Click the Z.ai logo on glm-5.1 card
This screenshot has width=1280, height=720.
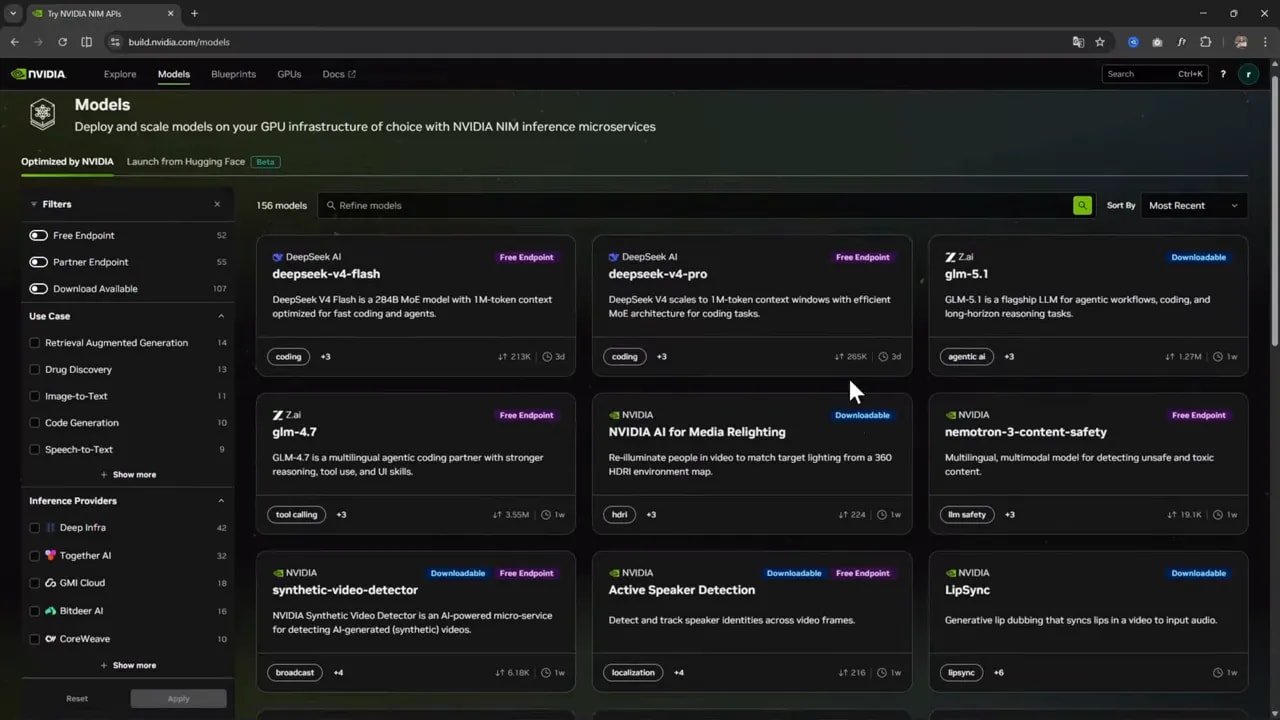950,257
